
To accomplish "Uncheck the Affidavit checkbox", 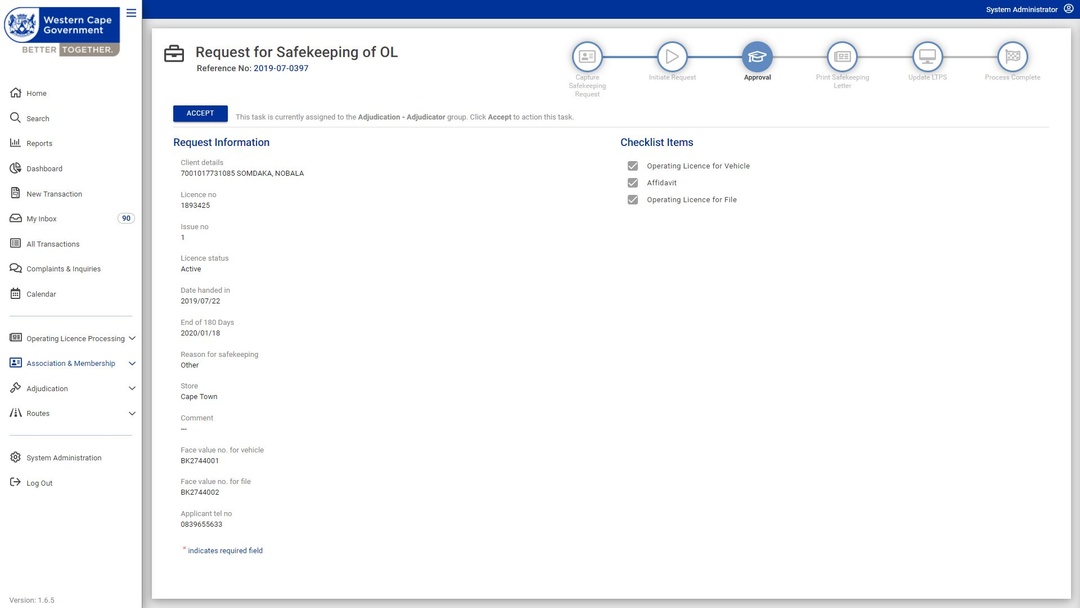I will point(632,183).
